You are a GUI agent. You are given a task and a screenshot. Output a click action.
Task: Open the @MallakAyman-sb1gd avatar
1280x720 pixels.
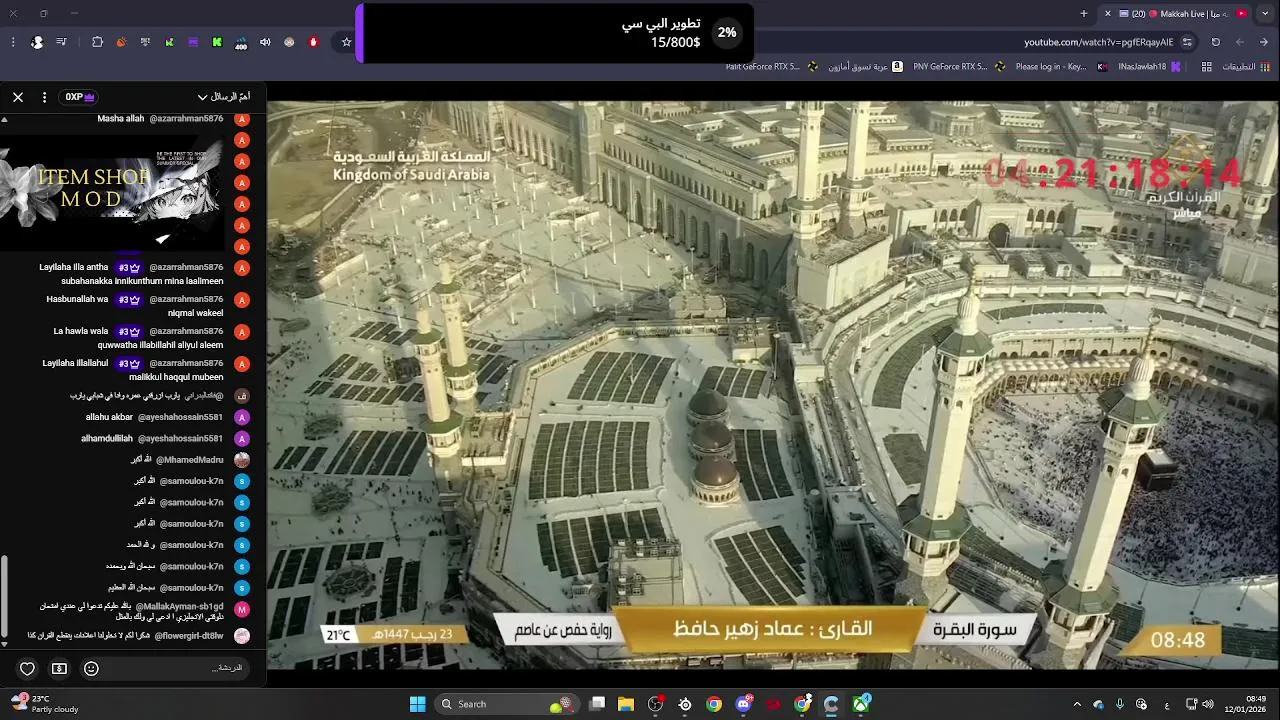tap(242, 609)
